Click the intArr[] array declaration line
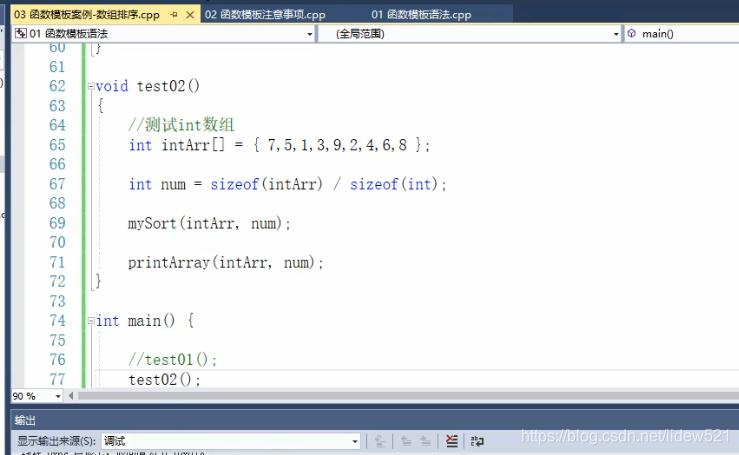This screenshot has width=739, height=455. point(279,145)
